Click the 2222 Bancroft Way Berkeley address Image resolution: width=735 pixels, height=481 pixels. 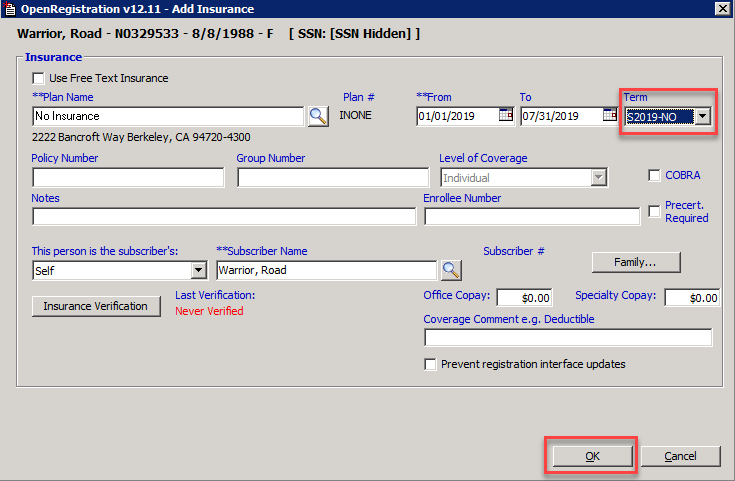(x=141, y=137)
